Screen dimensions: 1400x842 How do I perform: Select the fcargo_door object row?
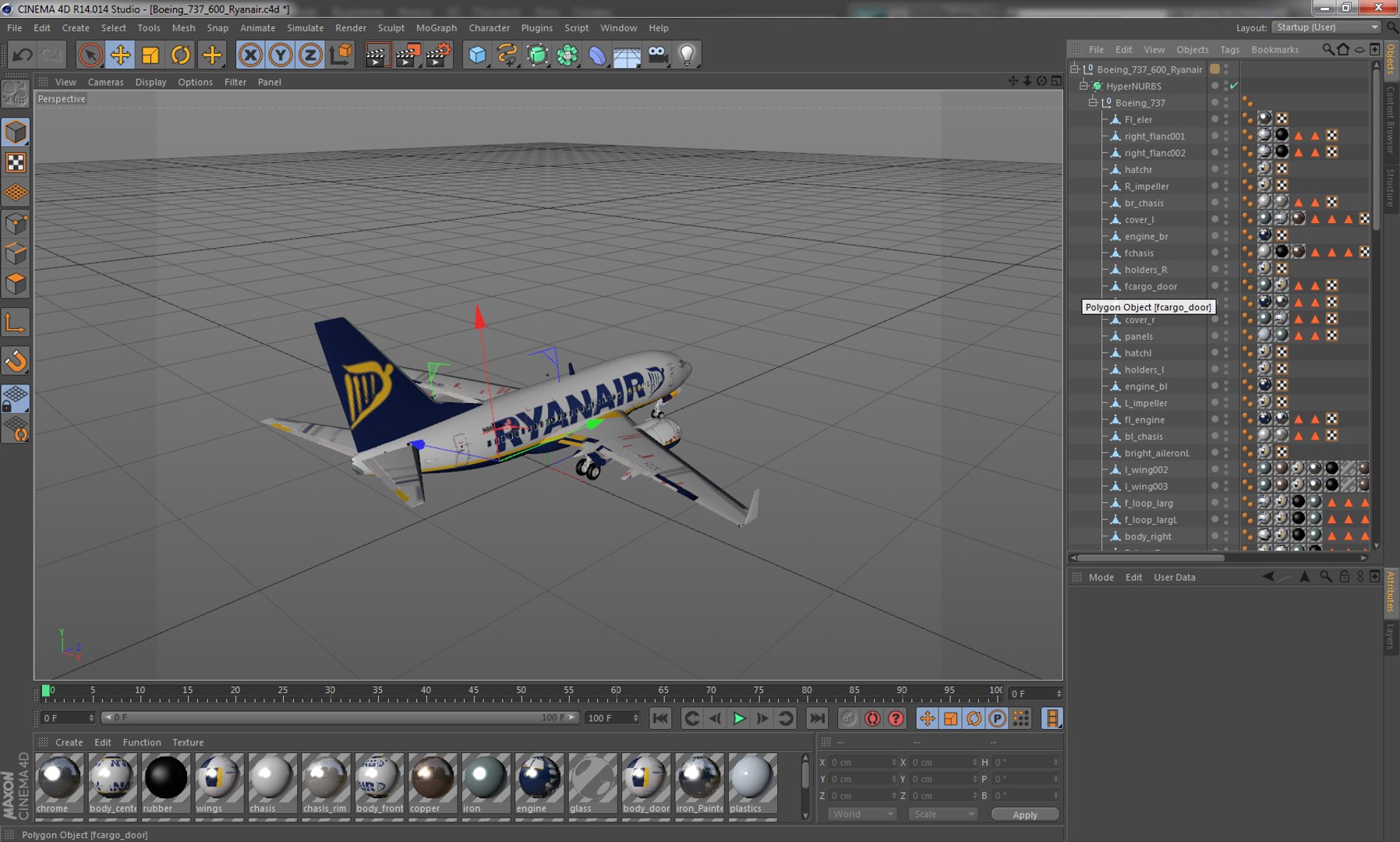1151,286
